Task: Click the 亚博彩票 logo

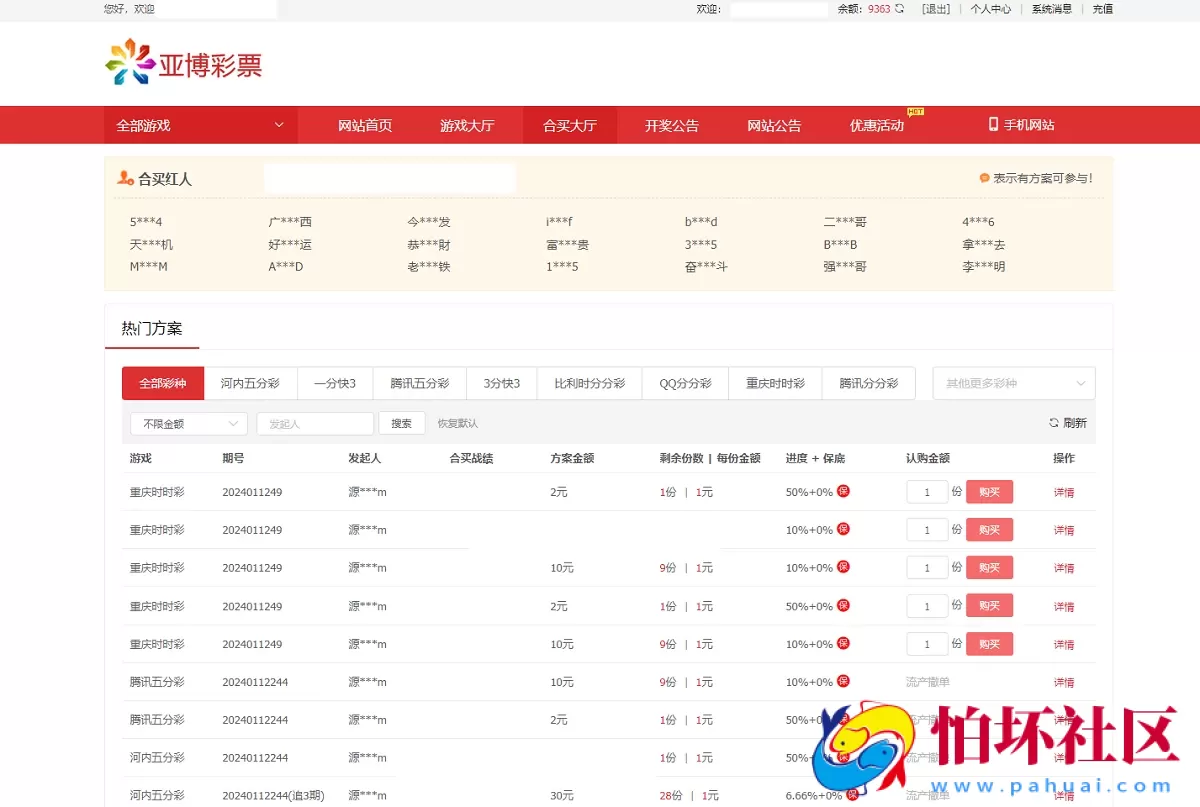Action: click(184, 62)
